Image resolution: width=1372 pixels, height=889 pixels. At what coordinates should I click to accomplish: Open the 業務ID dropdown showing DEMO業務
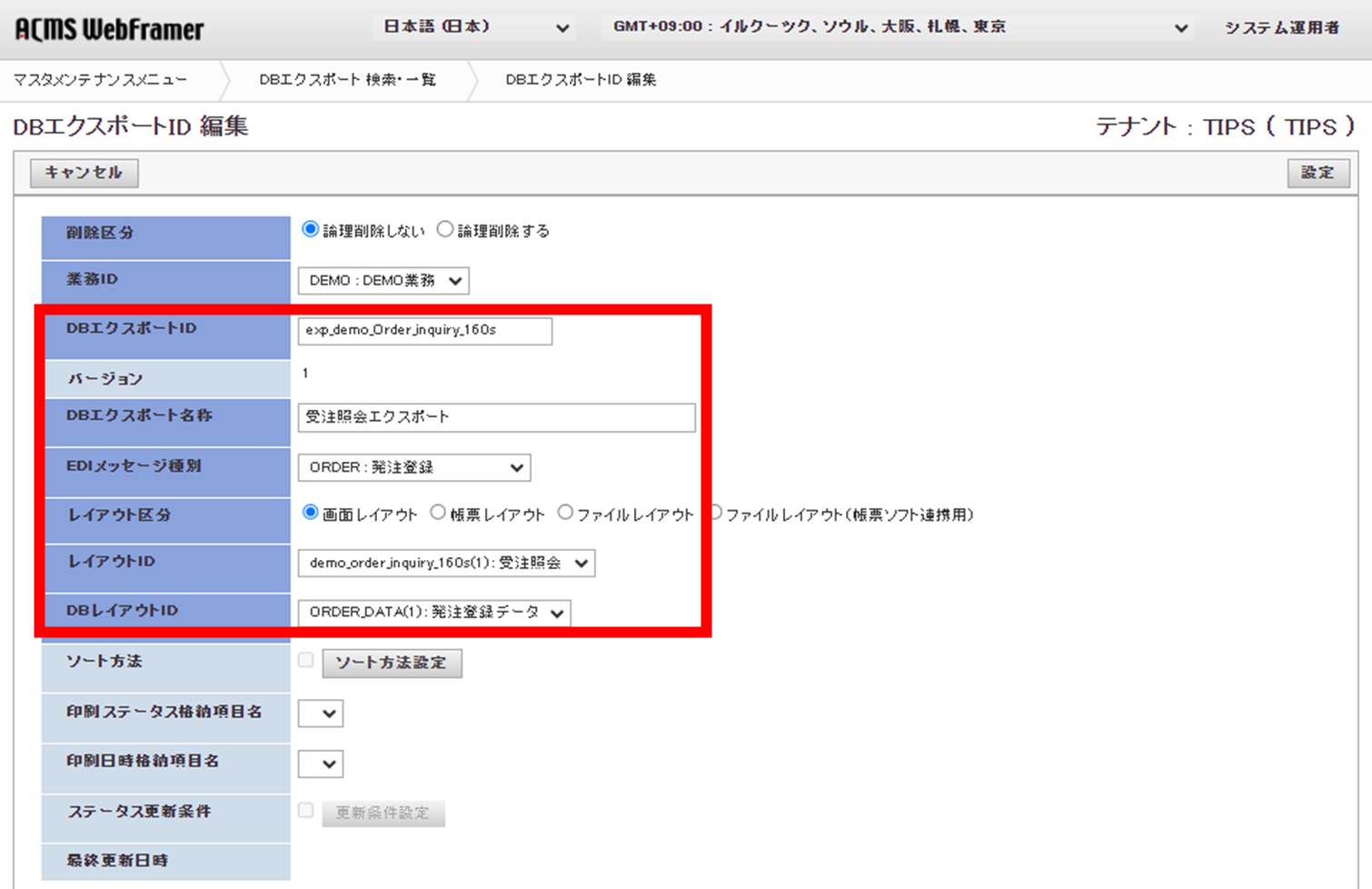tap(383, 280)
